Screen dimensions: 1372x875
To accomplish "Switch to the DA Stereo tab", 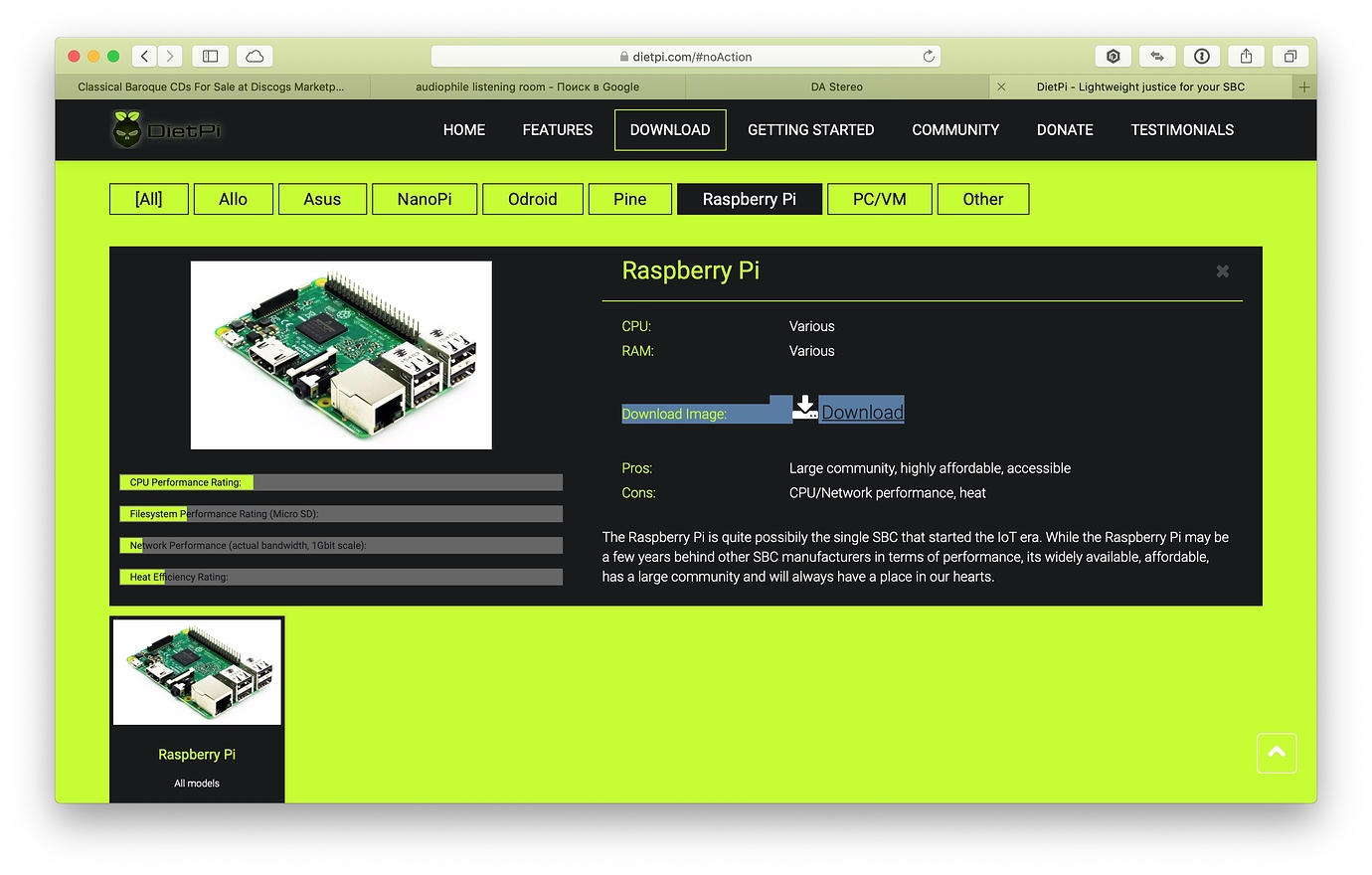I will 837,87.
